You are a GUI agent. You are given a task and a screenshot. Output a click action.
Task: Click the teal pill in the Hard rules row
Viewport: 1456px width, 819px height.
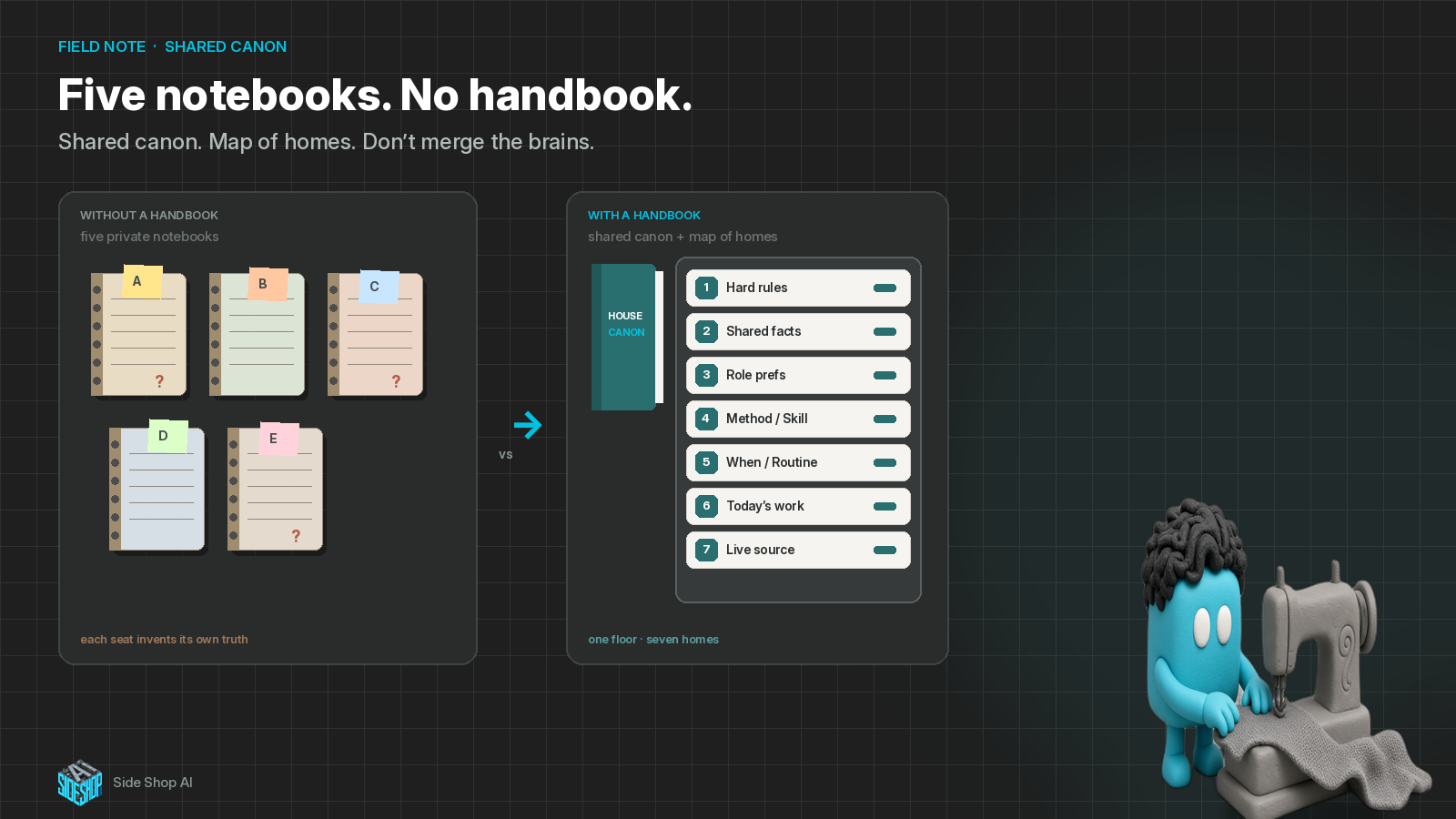click(885, 288)
